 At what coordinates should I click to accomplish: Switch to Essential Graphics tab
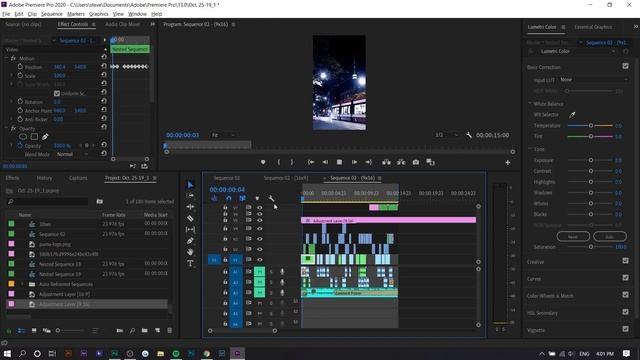coord(593,27)
